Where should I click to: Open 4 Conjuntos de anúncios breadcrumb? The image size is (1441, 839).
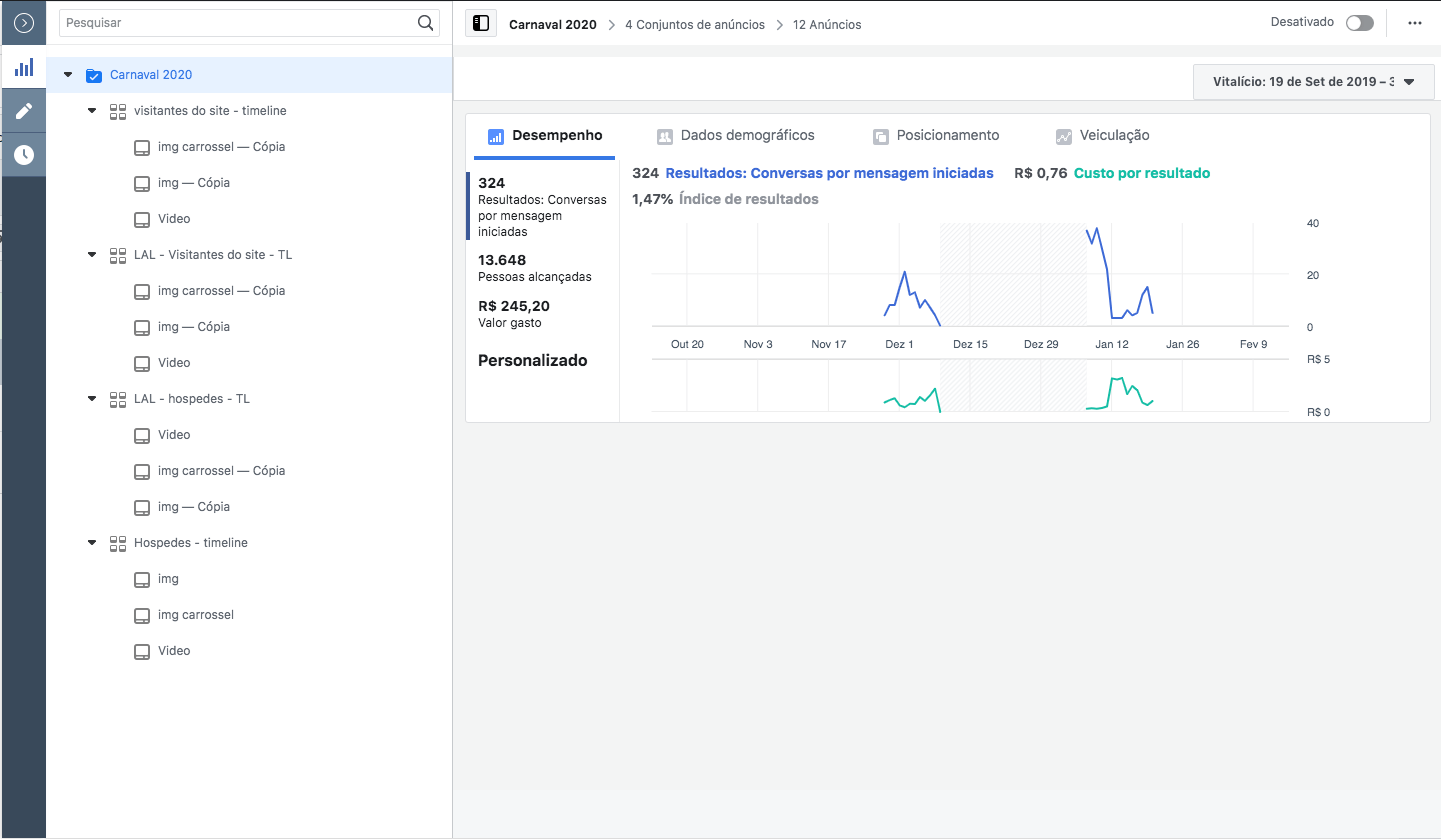coord(695,24)
